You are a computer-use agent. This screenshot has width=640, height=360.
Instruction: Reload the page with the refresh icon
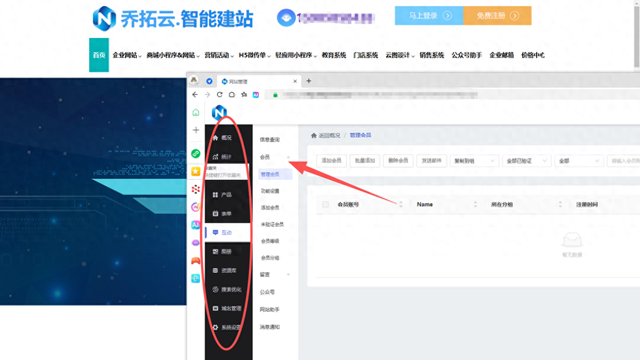220,95
